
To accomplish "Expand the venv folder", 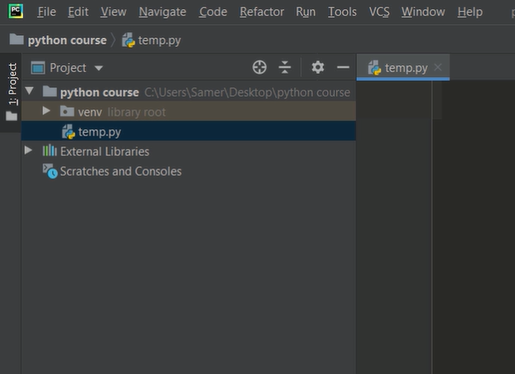I will (x=46, y=111).
